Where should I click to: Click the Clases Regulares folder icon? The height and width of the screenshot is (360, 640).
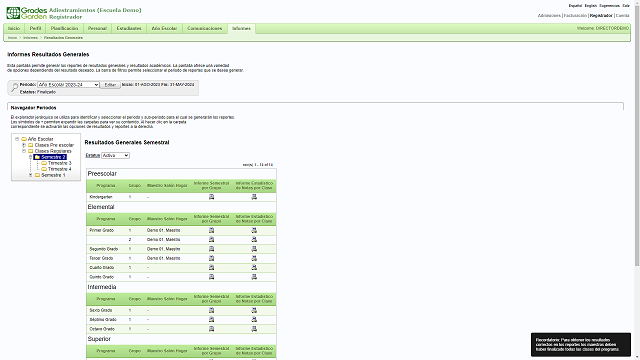click(31, 151)
